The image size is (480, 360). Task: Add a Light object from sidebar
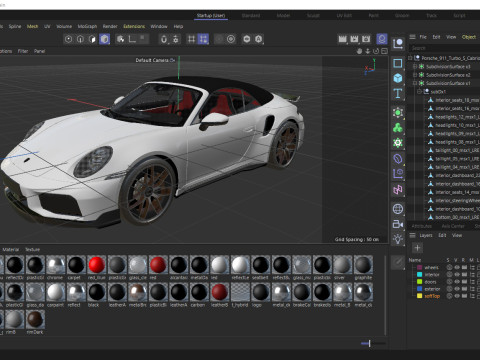click(398, 239)
